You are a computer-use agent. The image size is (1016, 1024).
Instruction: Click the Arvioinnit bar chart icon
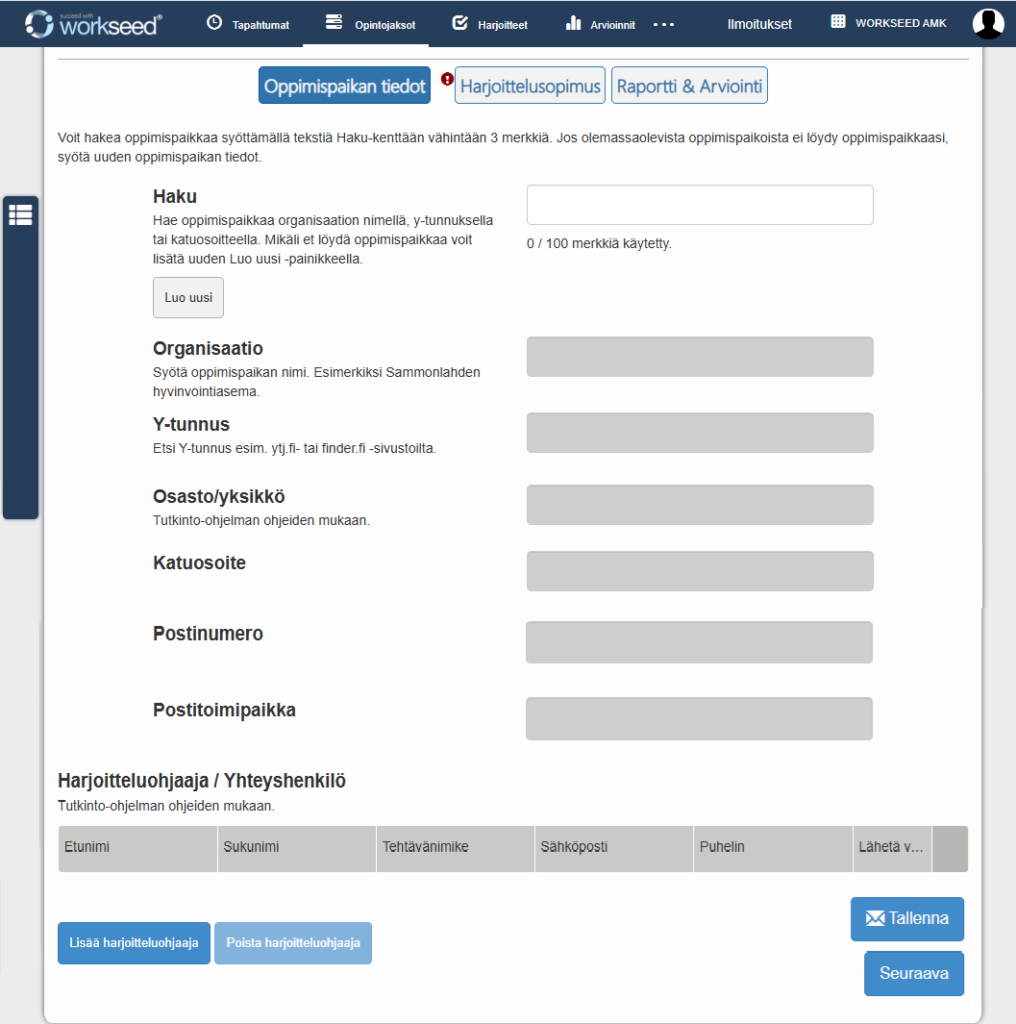point(573,23)
